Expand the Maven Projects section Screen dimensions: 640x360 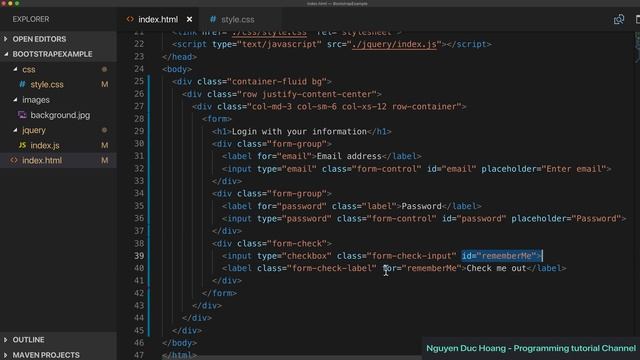click(58, 355)
